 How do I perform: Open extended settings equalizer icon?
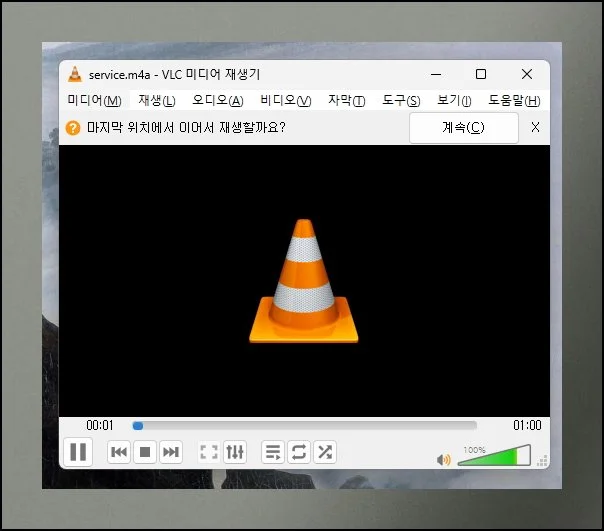tap(235, 453)
